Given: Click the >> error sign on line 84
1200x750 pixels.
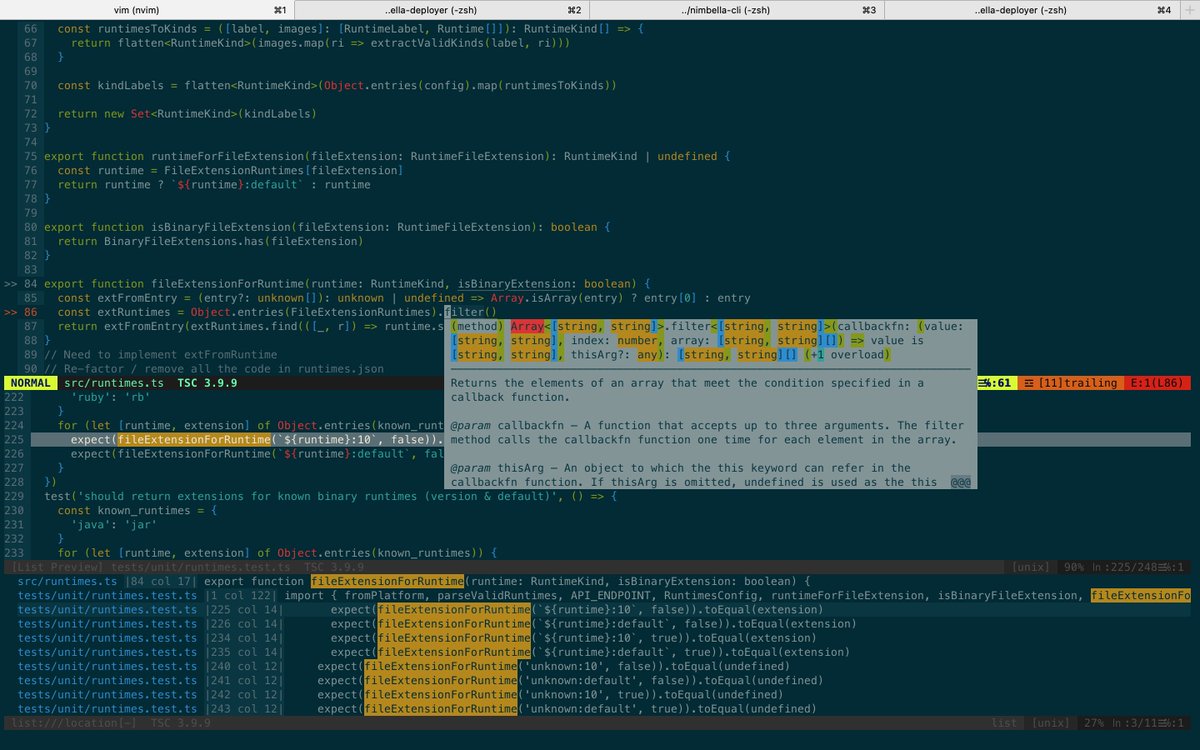Looking at the screenshot, I should 10,284.
